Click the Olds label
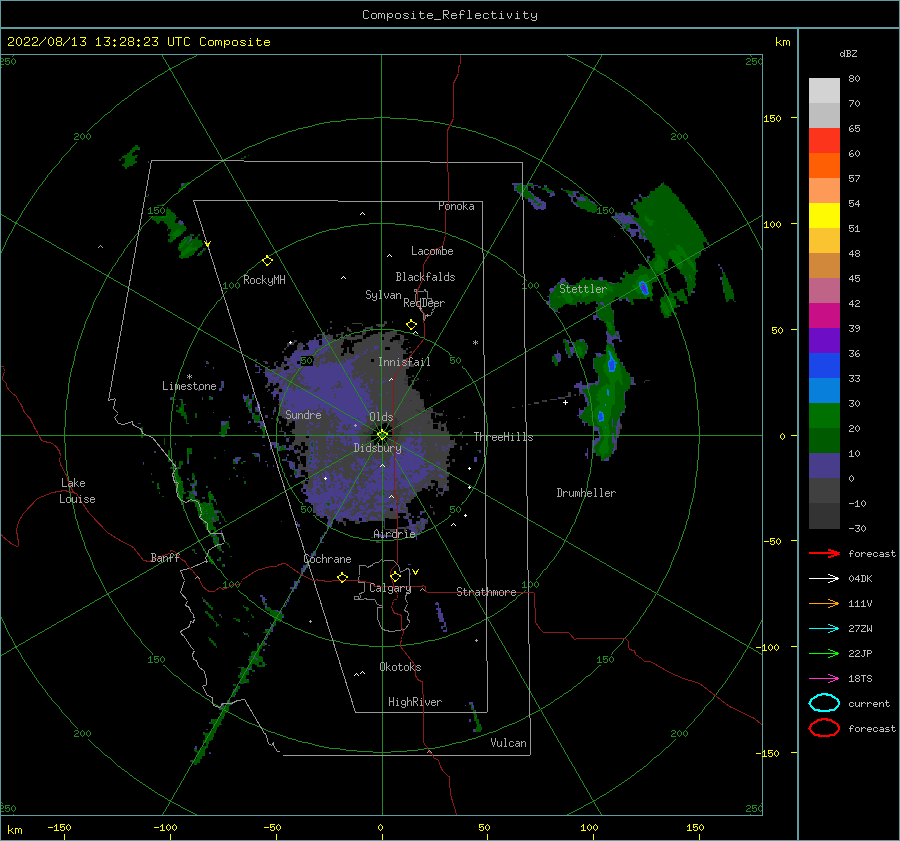Screen dimensions: 900x841 click(381, 417)
